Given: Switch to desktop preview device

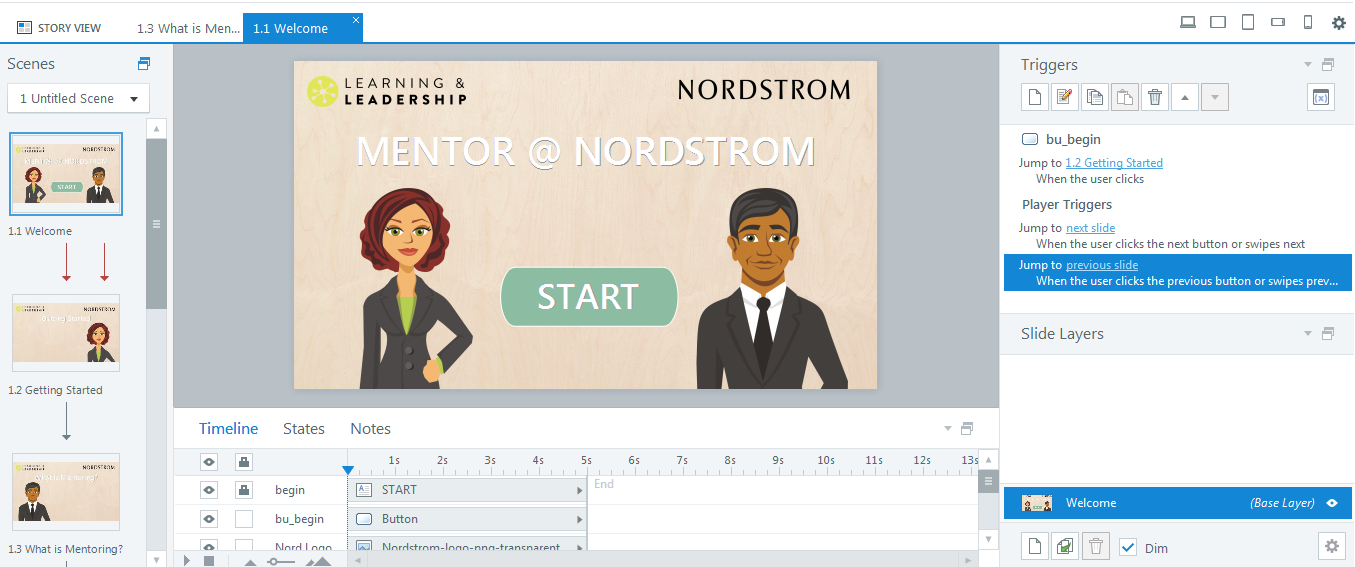Looking at the screenshot, I should tap(1188, 22).
